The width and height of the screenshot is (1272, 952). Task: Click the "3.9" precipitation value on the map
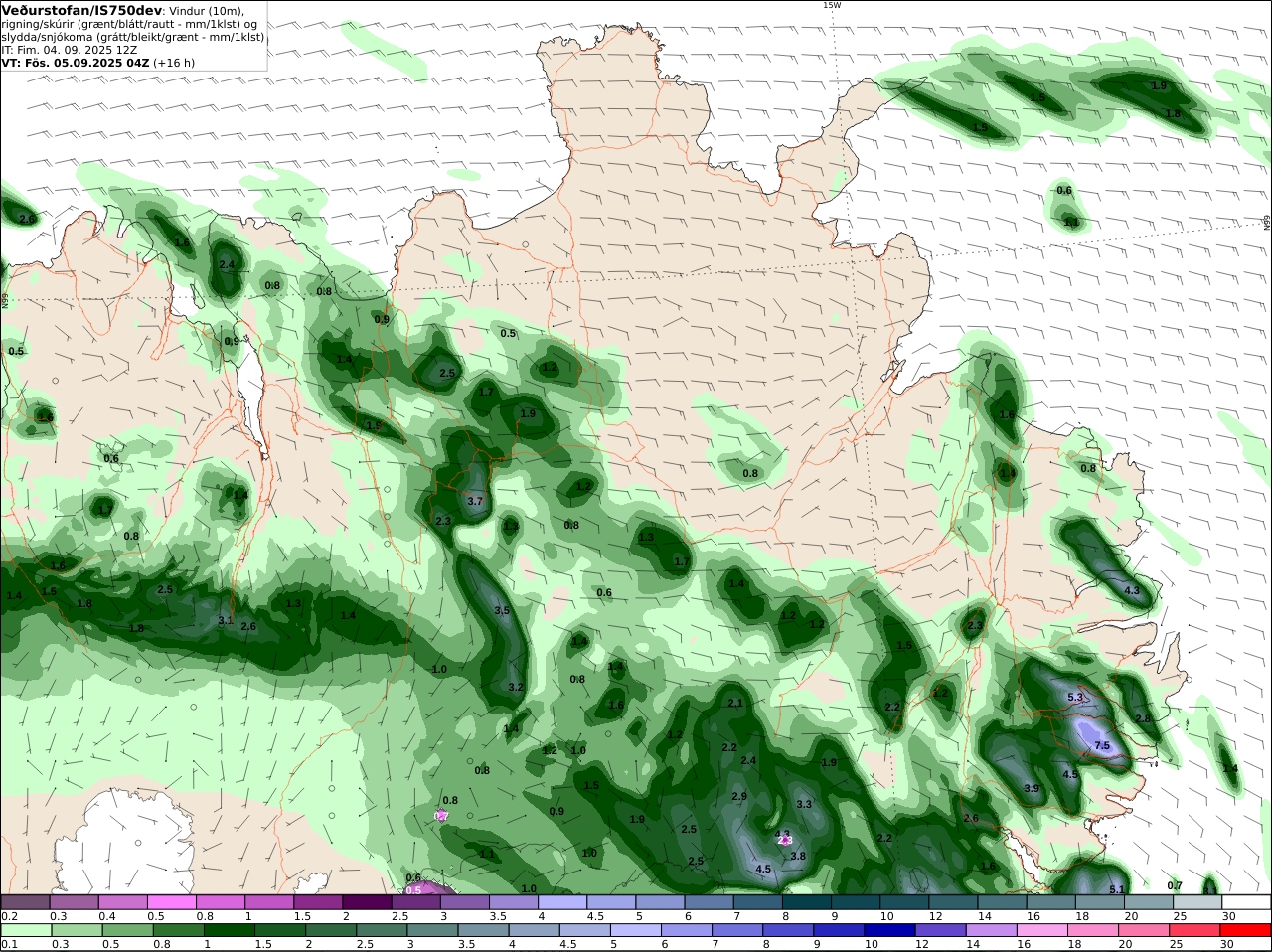pyautogui.click(x=1032, y=788)
